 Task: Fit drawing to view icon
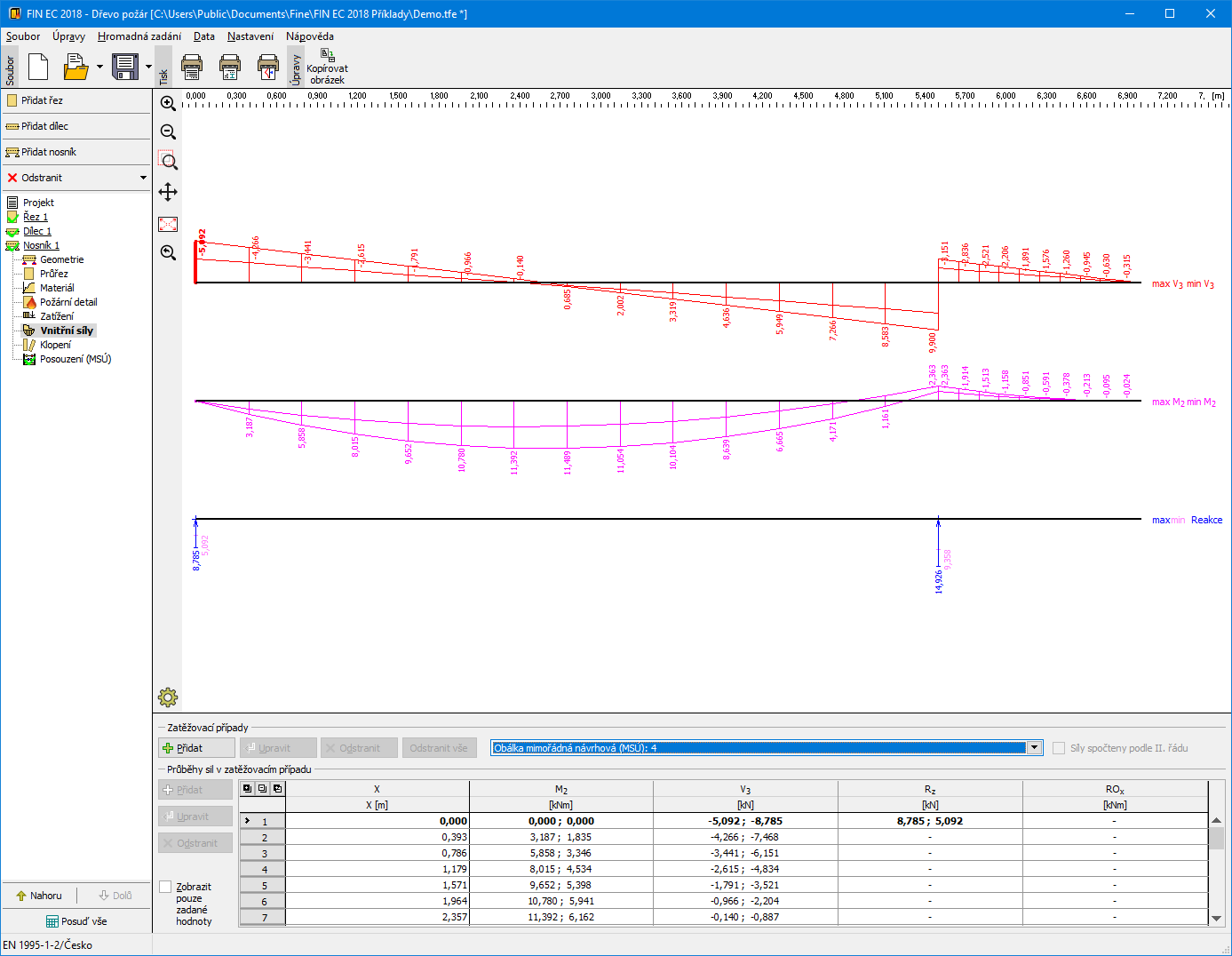pyautogui.click(x=168, y=224)
